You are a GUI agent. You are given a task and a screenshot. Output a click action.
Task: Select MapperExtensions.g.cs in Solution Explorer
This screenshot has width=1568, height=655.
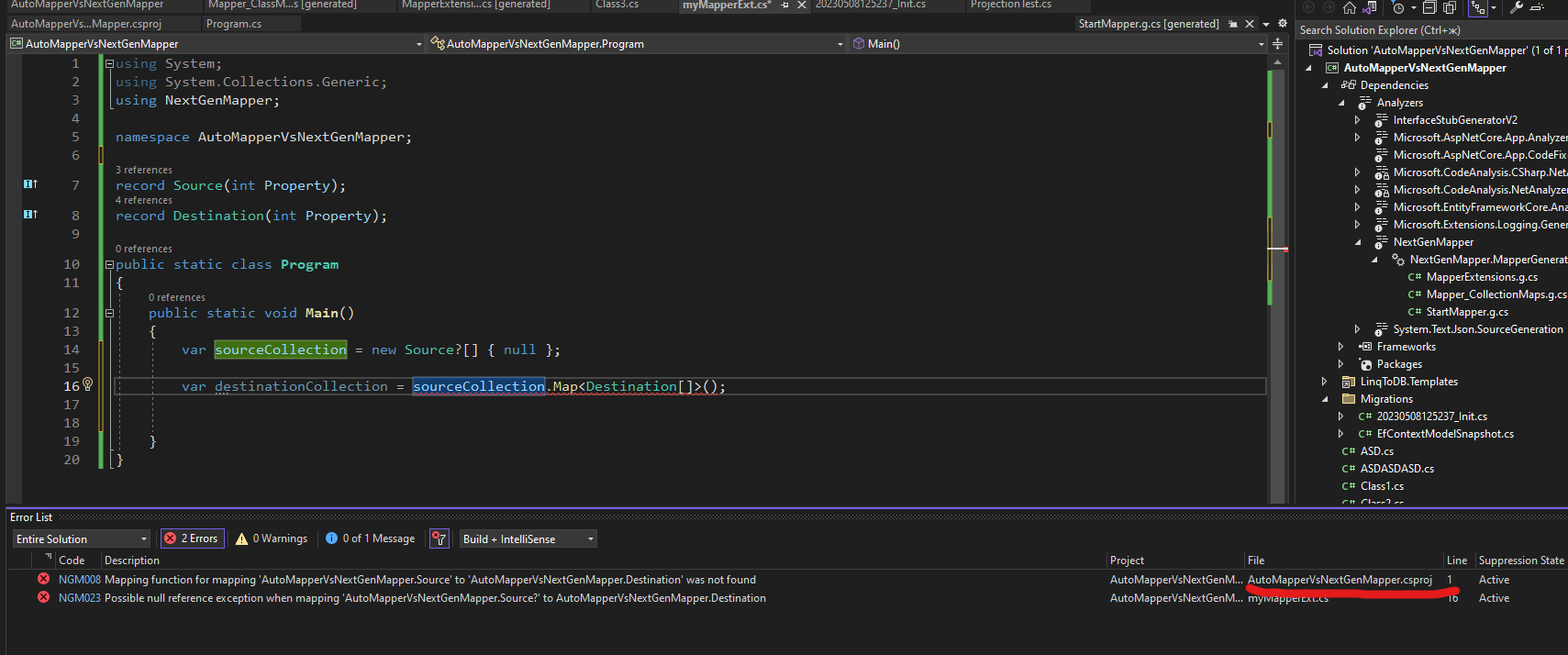(x=1482, y=277)
